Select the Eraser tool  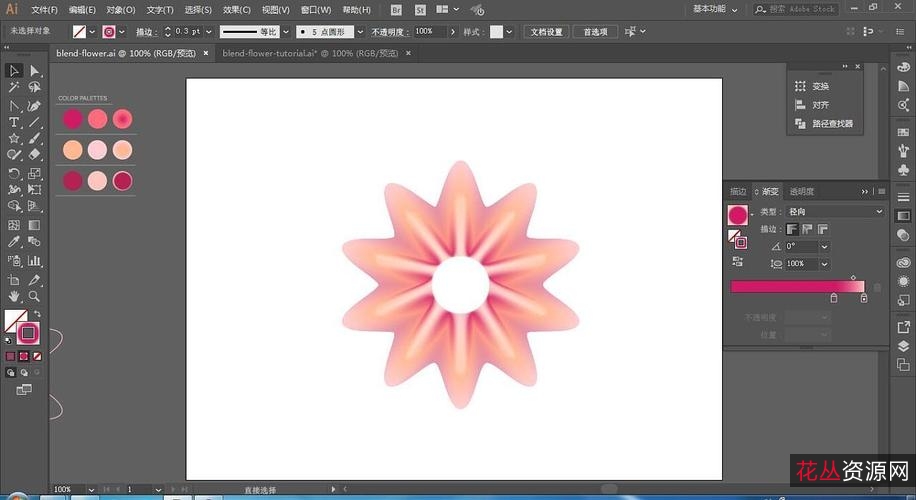pos(34,155)
